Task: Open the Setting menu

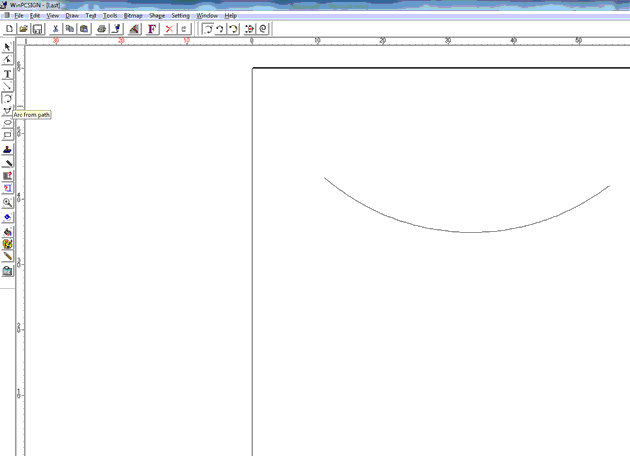Action: [180, 16]
